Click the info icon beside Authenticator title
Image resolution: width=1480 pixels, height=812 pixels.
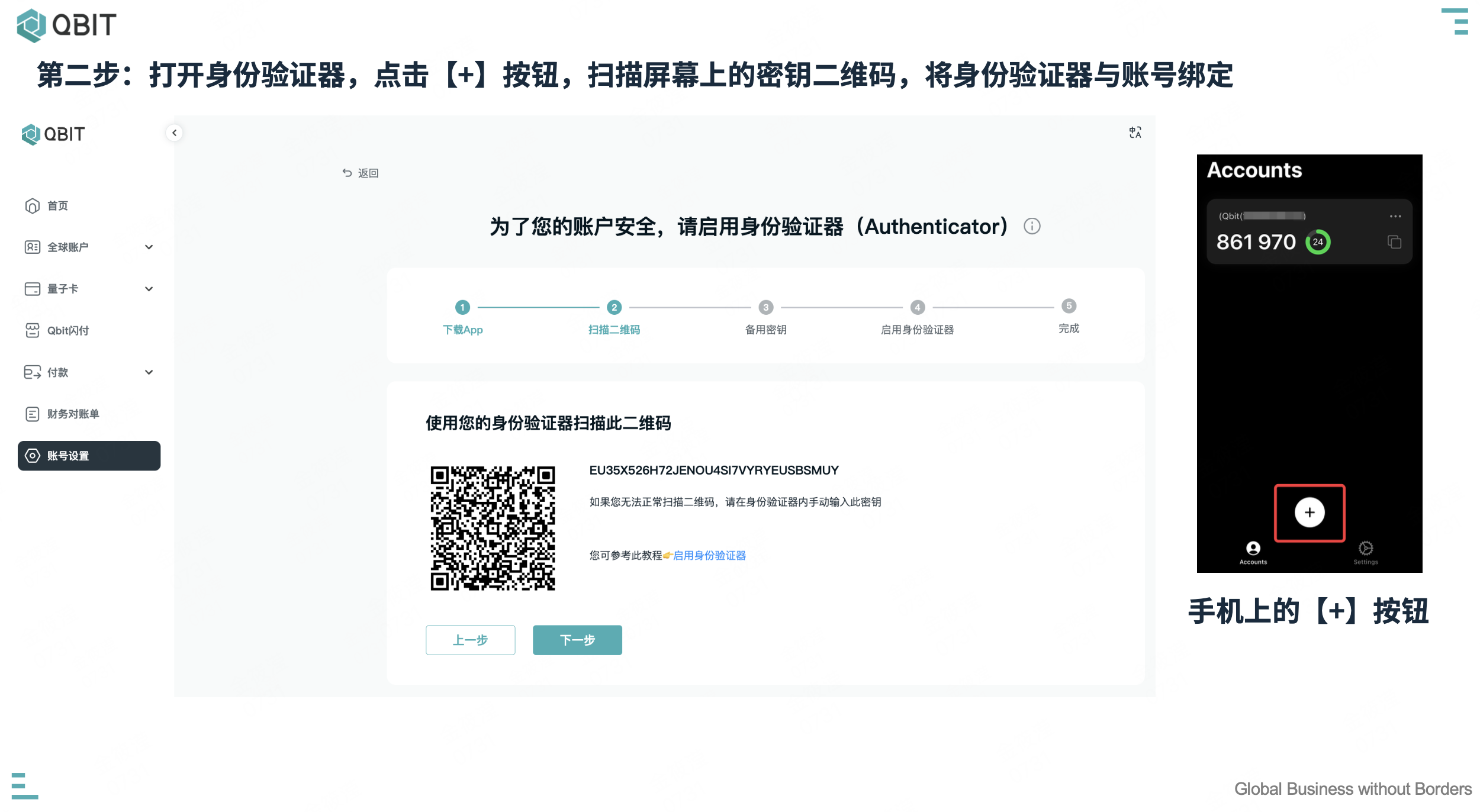(1032, 226)
